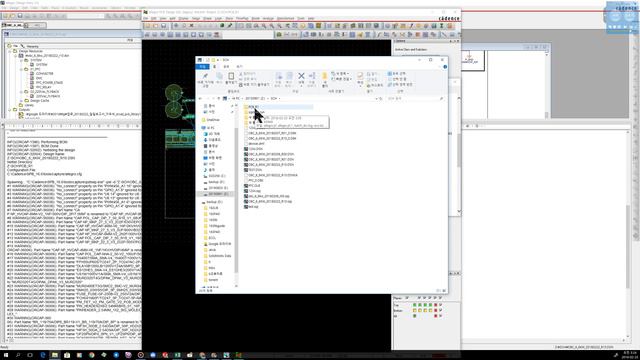Open File Explorer from the taskbar

coord(55,355)
